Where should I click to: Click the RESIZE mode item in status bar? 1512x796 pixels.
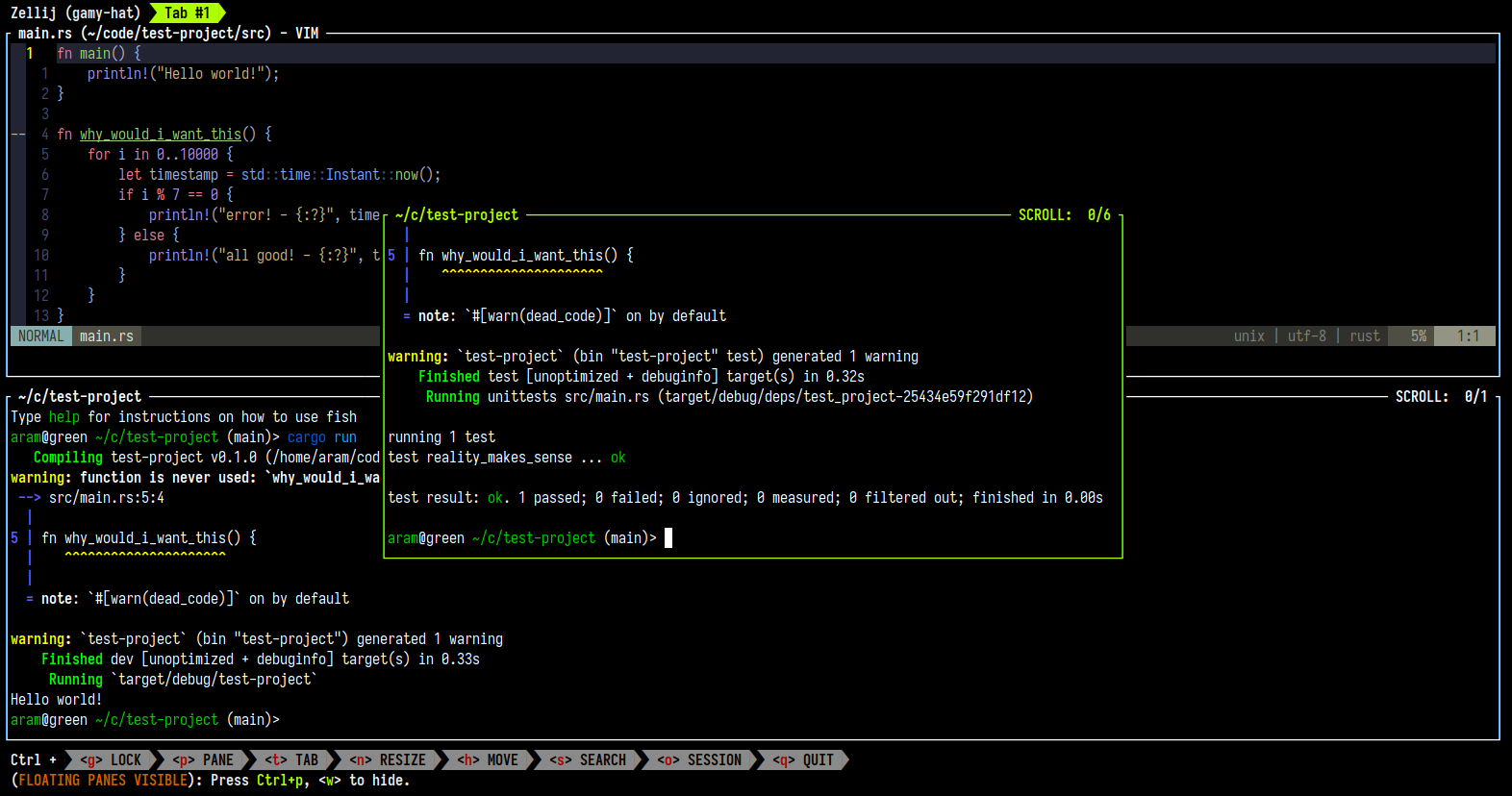(x=388, y=759)
